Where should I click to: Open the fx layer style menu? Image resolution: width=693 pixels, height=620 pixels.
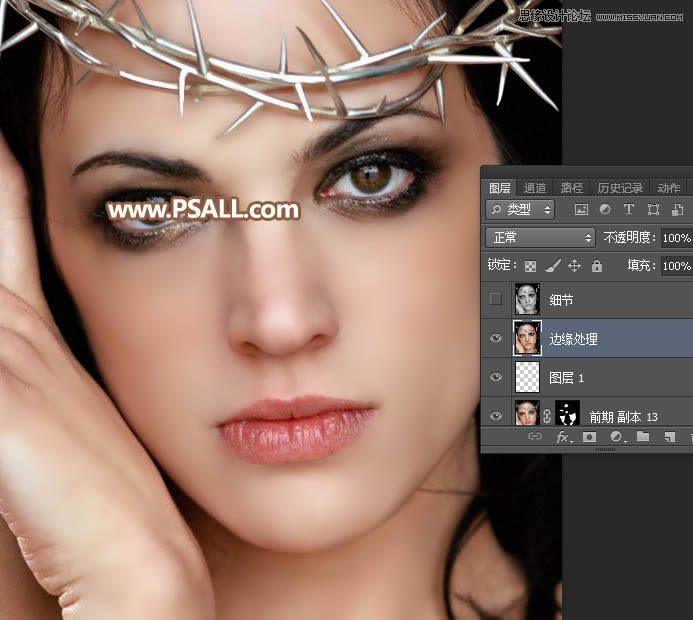tap(562, 437)
